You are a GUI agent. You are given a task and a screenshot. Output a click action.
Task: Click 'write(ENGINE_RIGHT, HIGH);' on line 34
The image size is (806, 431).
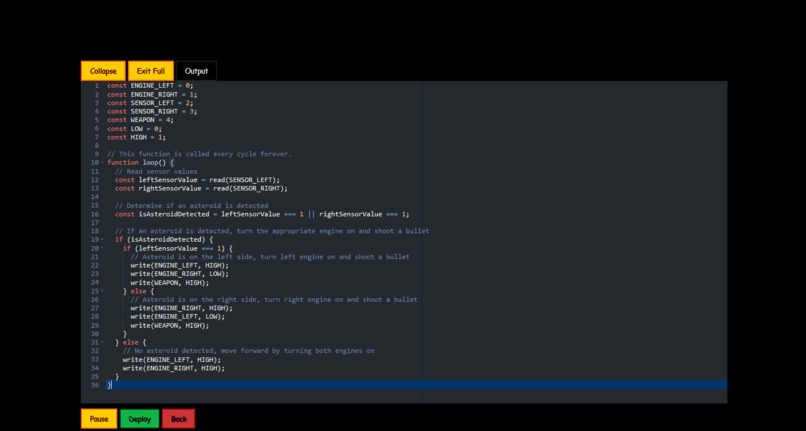click(x=174, y=368)
